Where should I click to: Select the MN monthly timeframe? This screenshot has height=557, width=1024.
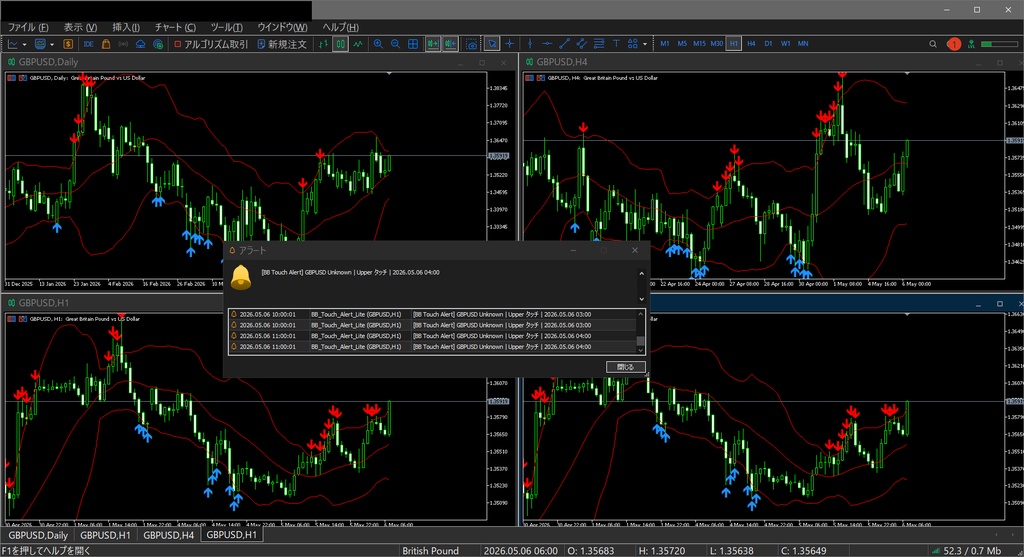pyautogui.click(x=803, y=44)
